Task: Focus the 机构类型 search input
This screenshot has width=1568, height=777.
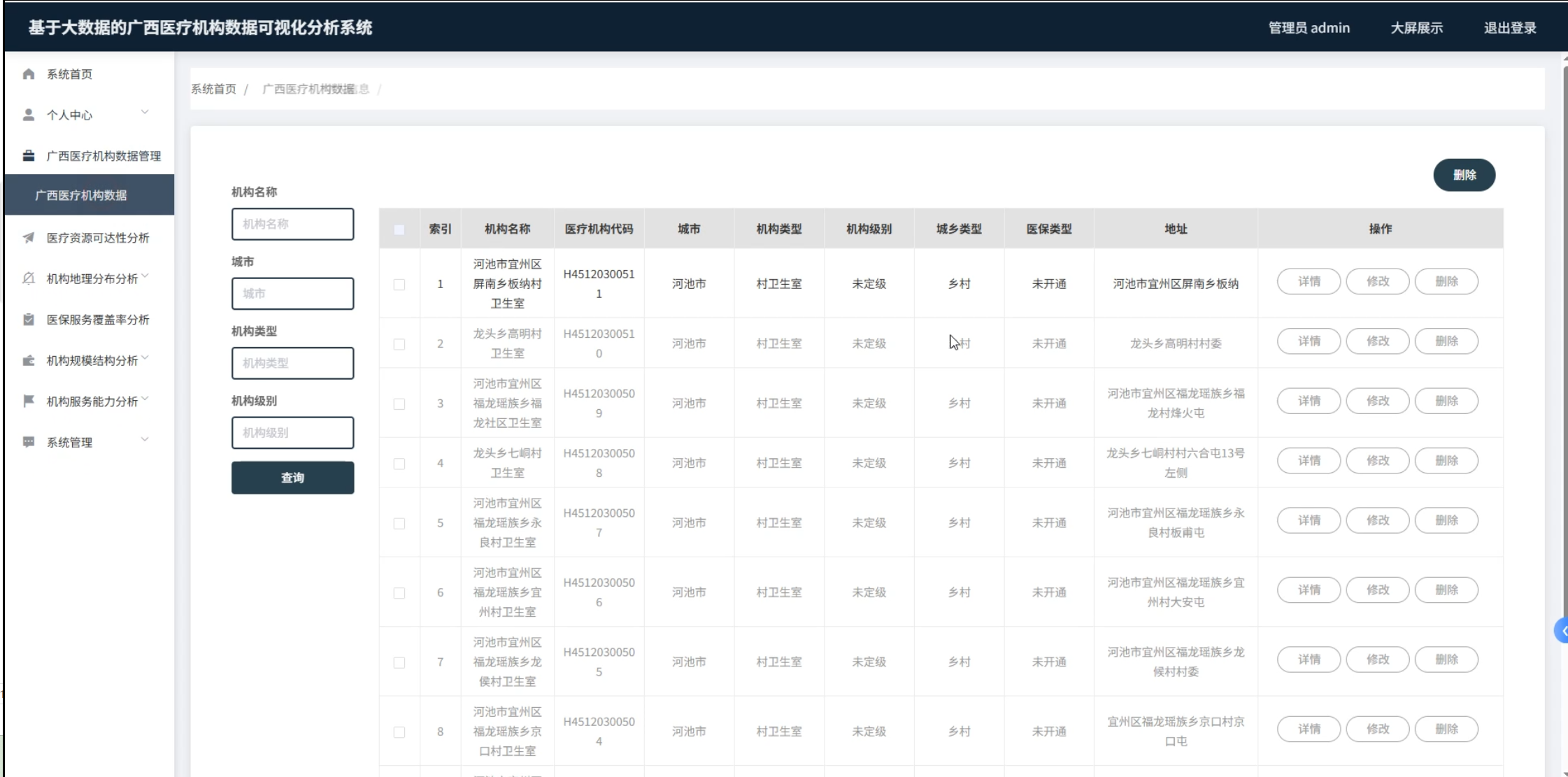Action: click(x=292, y=363)
